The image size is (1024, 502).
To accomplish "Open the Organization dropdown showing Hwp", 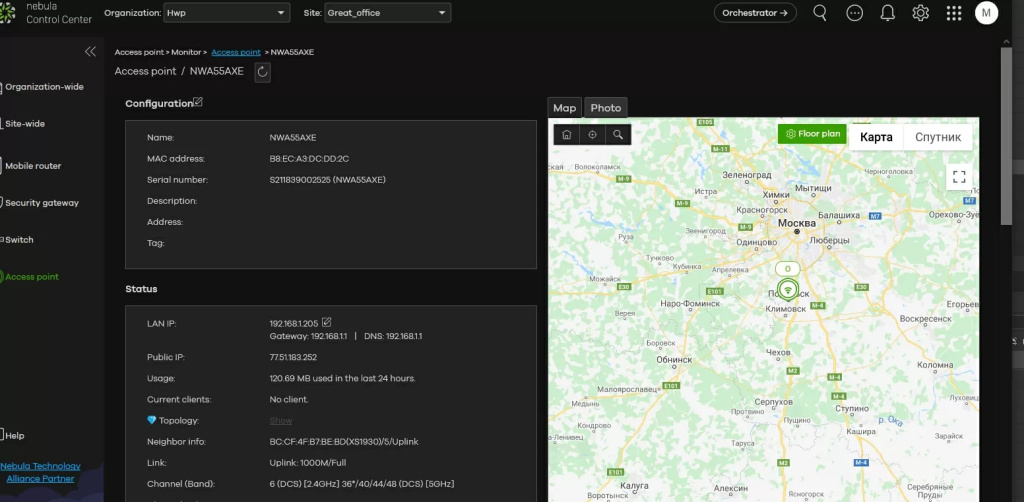I will pos(226,14).
